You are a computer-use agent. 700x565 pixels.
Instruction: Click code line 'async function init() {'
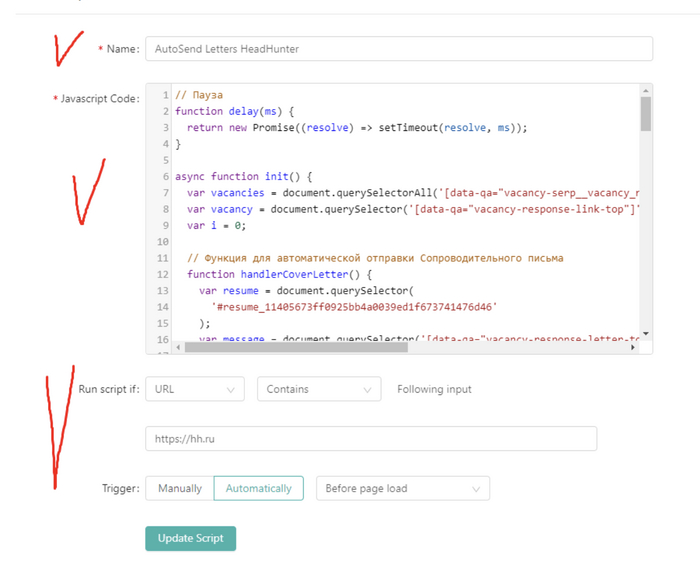243,176
